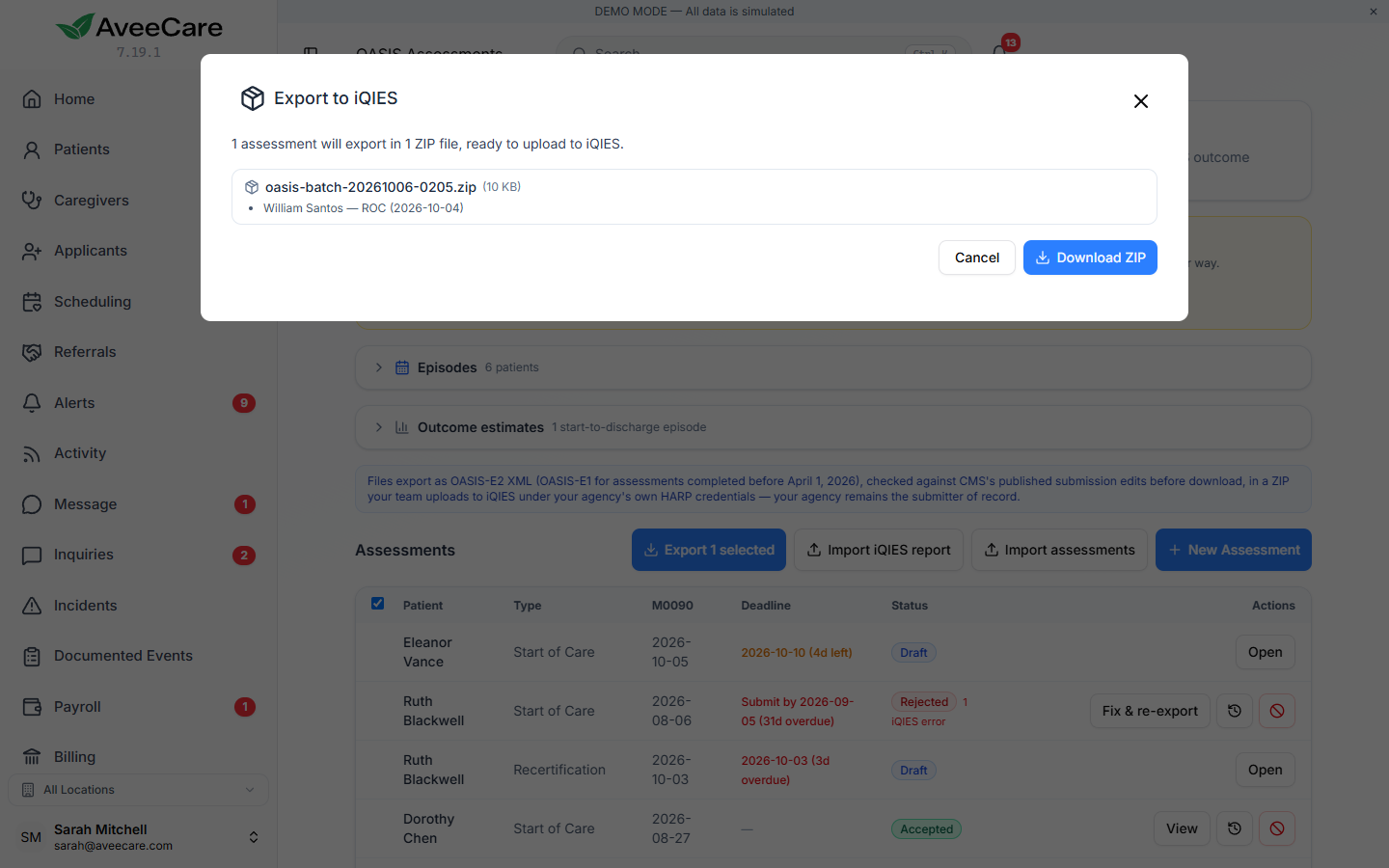The width and height of the screenshot is (1389, 868).
Task: Click the Deadline column header
Action: [766, 606]
